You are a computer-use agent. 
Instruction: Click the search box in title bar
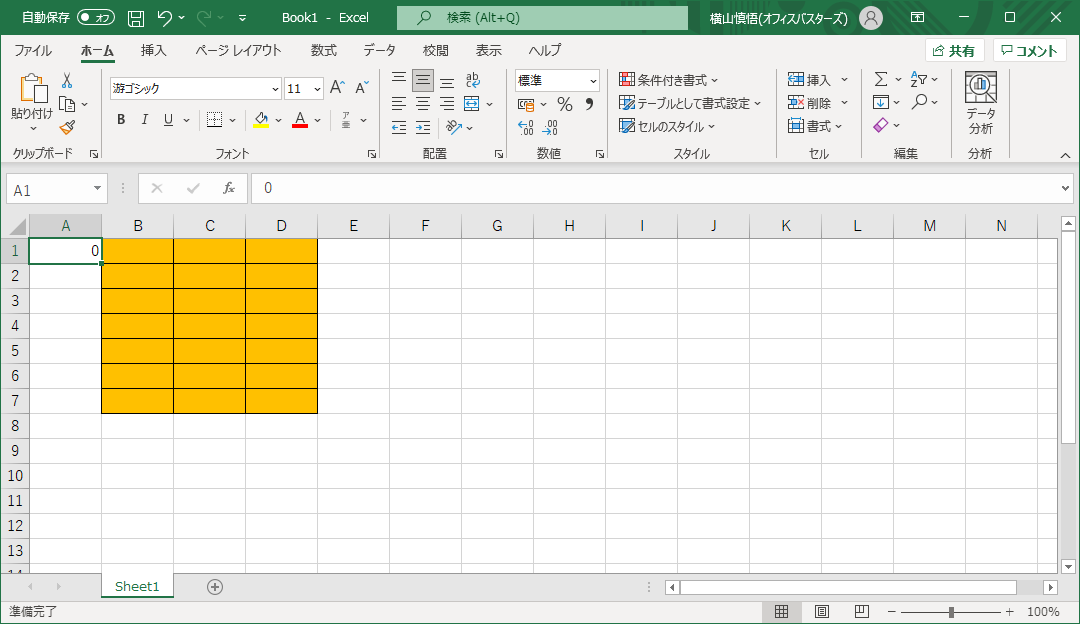click(542, 18)
